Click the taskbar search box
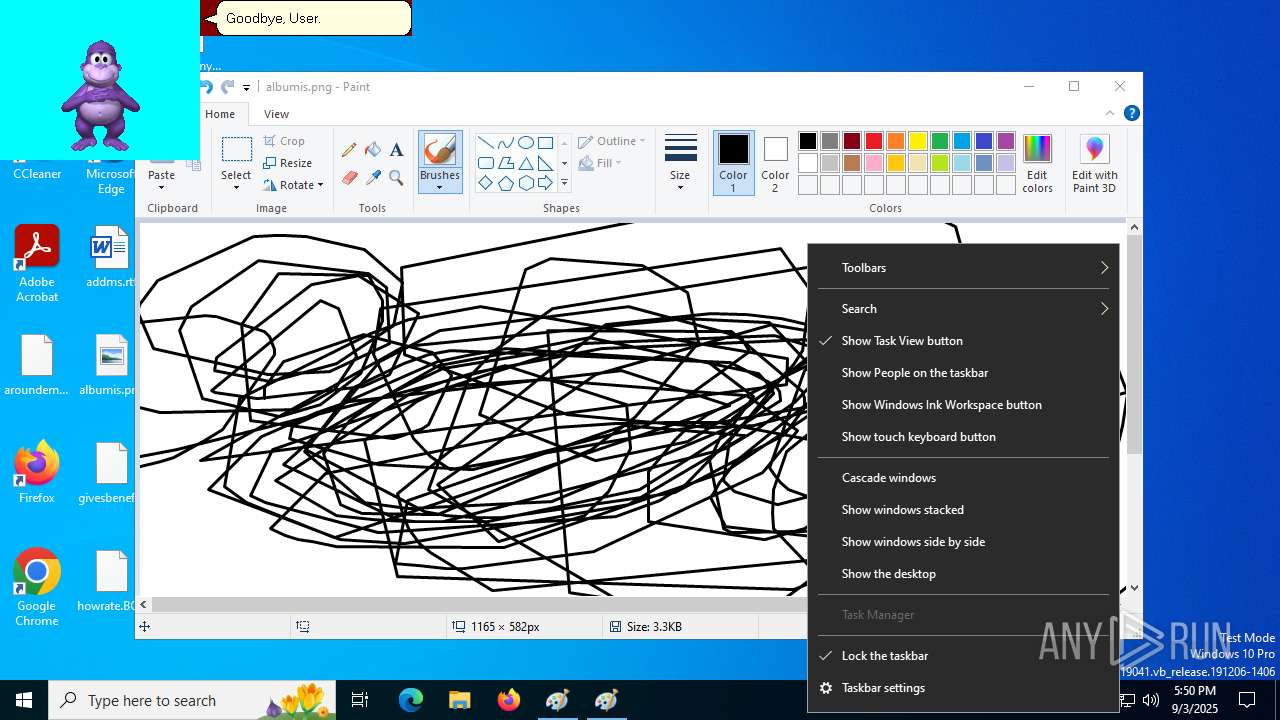Screen dimensions: 1280x720 [192, 700]
